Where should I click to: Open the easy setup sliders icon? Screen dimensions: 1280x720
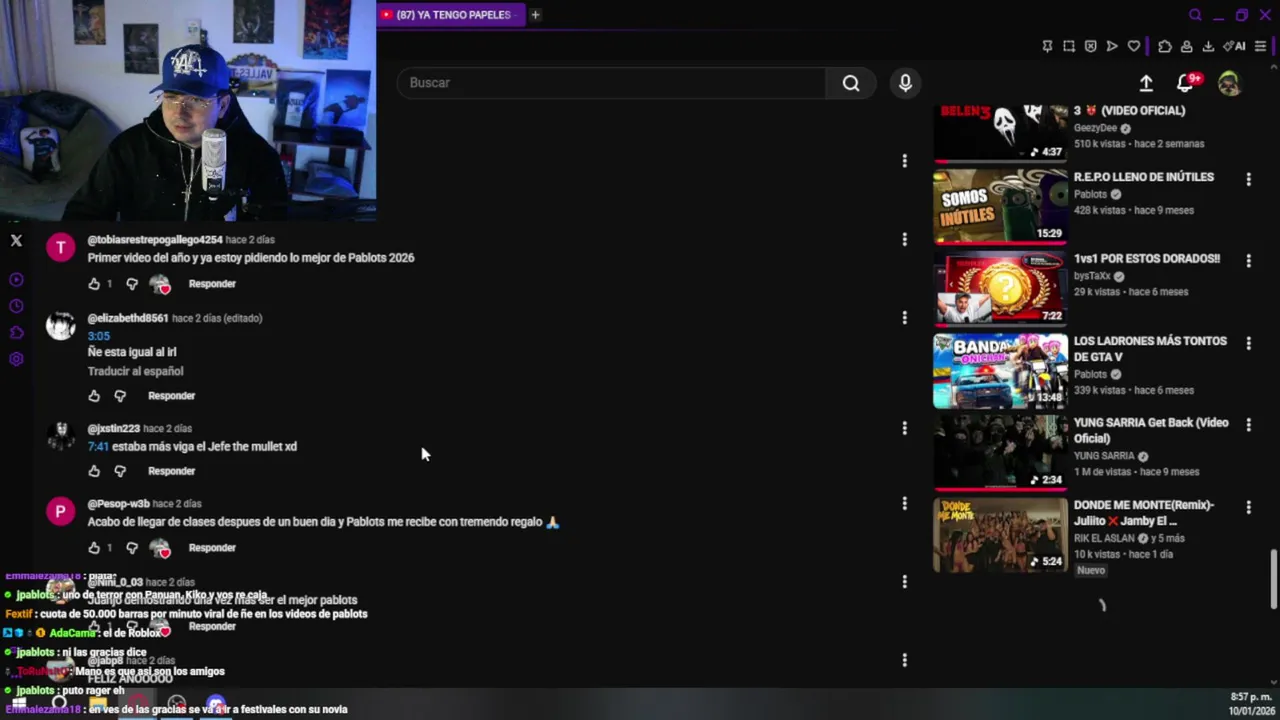1260,46
